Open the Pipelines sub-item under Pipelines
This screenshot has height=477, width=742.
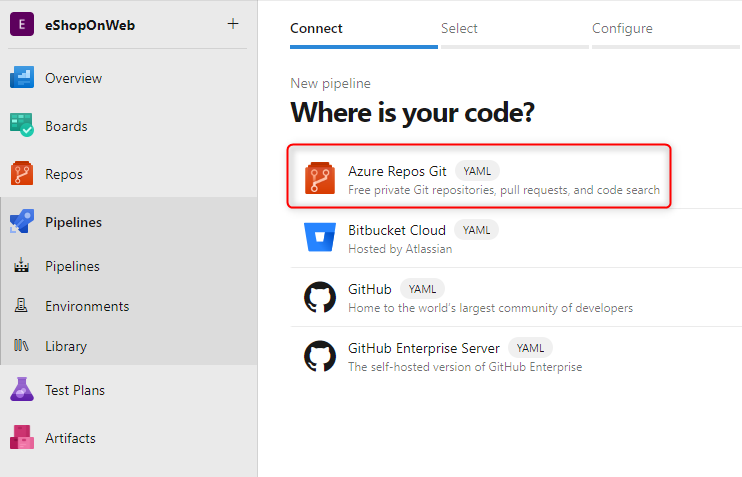[72, 266]
